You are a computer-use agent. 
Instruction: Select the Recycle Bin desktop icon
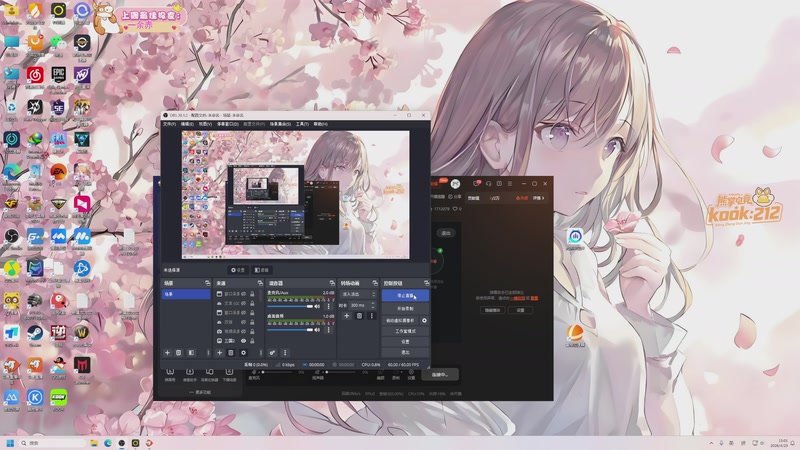pyautogui.click(x=11, y=109)
